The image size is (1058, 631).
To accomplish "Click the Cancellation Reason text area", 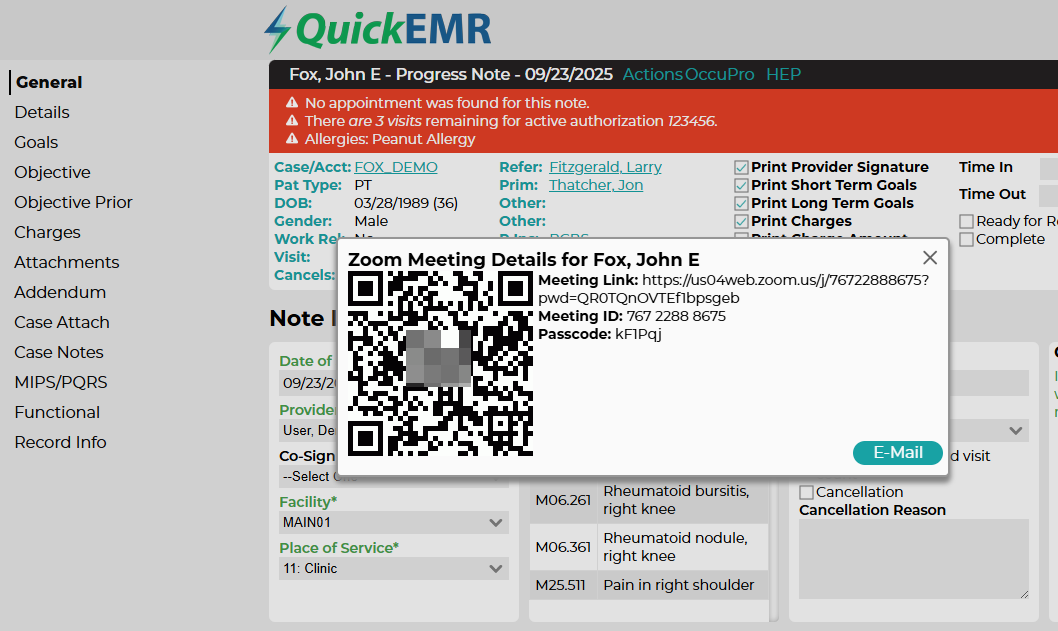I will tap(914, 559).
